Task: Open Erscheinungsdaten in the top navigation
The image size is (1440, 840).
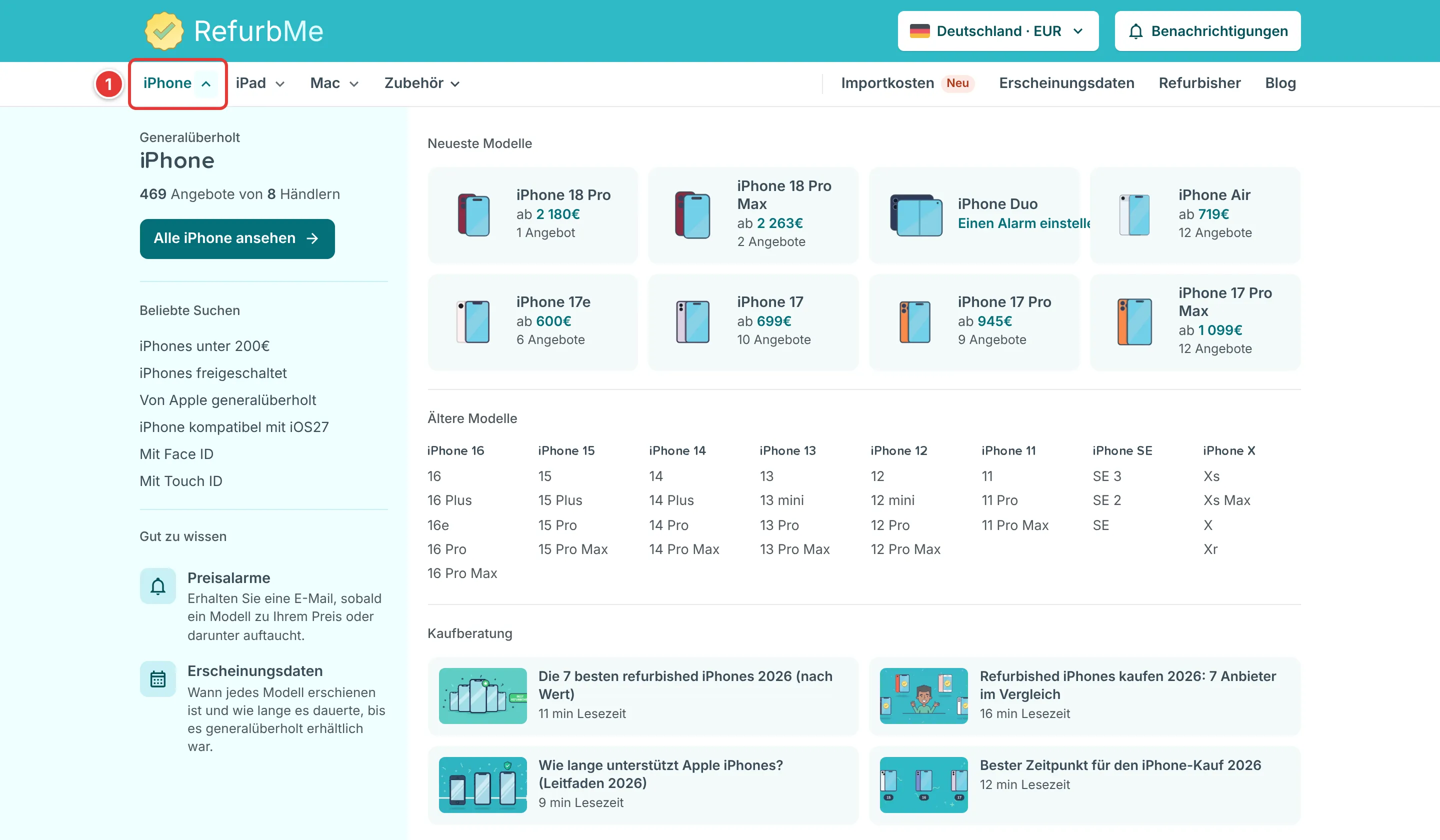Action: click(x=1066, y=83)
